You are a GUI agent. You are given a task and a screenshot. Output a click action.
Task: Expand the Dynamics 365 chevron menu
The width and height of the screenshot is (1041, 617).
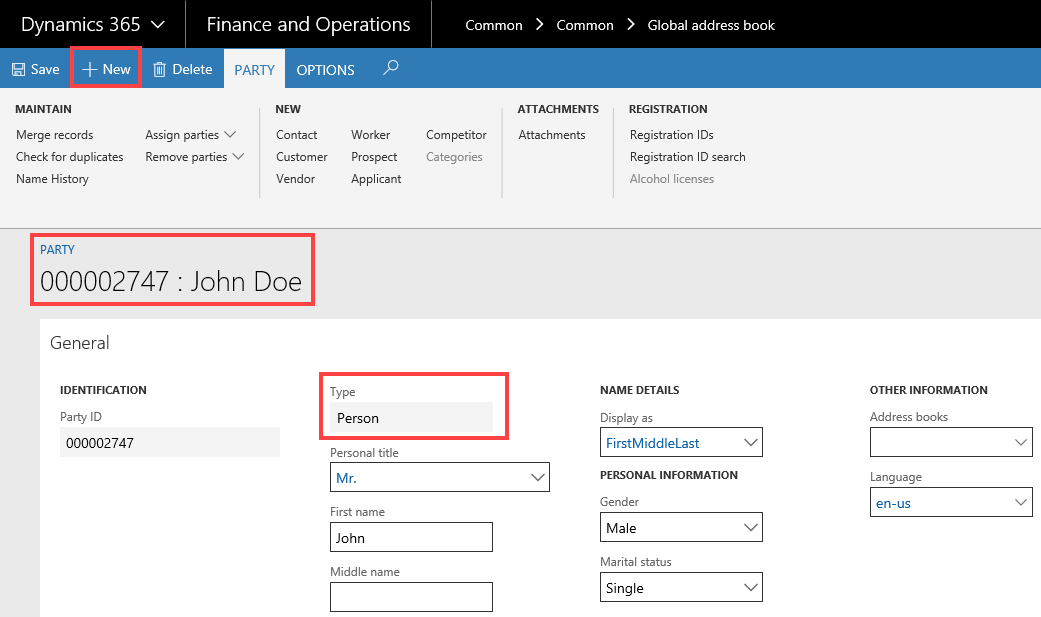coord(157,25)
